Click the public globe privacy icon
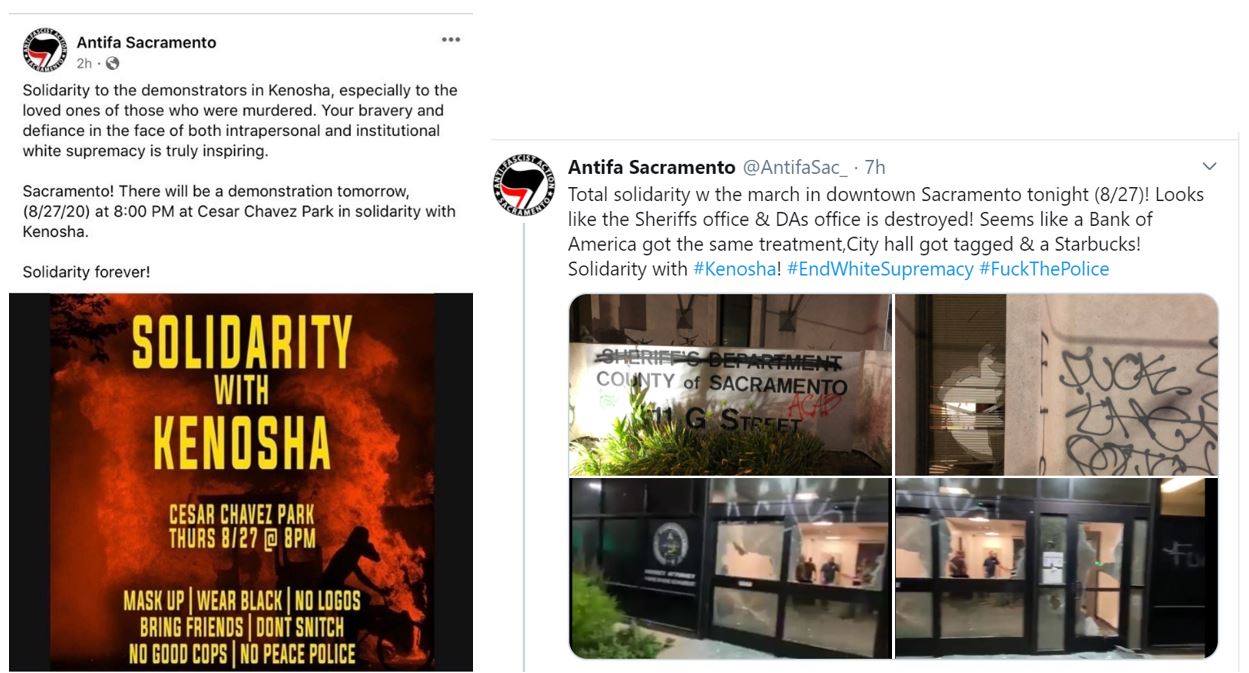This screenshot has height=673, width=1249. tap(112, 63)
